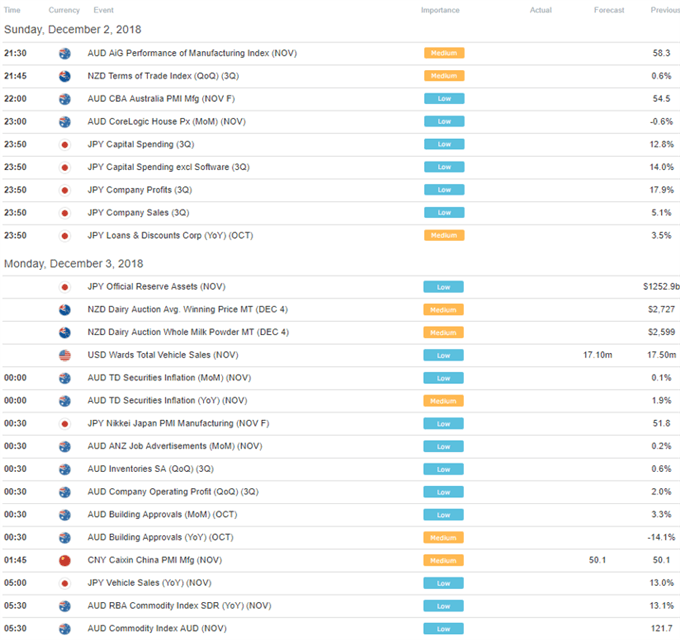Click the Actual column header

(541, 10)
